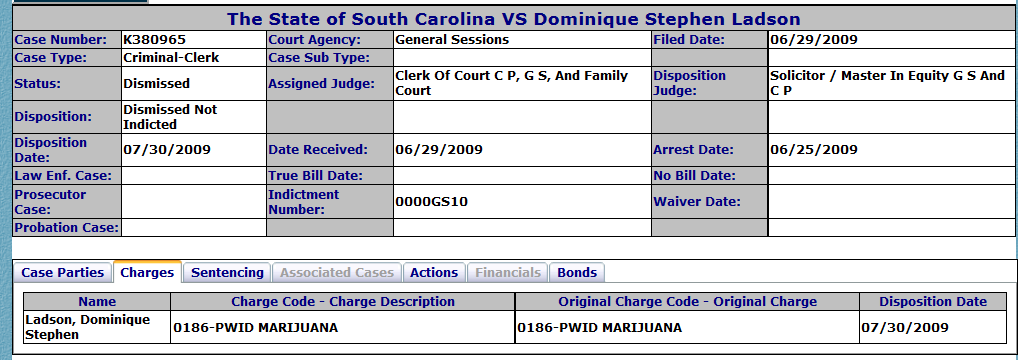Click the case title header

[x=514, y=19]
